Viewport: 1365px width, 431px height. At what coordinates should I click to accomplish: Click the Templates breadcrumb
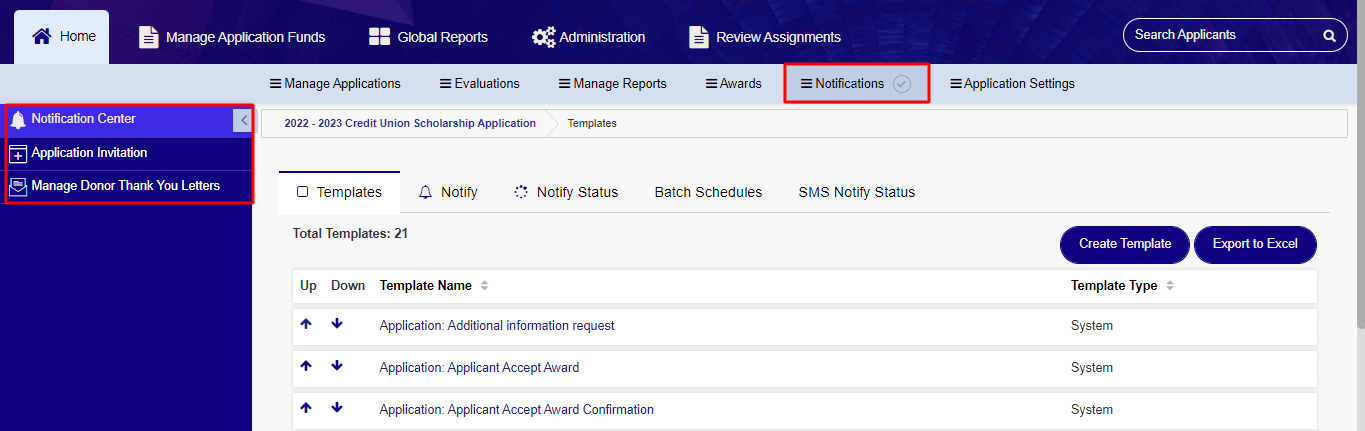592,123
